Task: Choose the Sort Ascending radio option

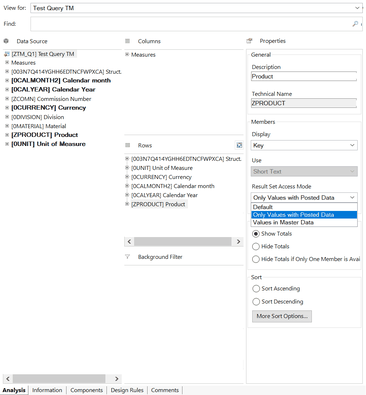Action: pyautogui.click(x=256, y=288)
